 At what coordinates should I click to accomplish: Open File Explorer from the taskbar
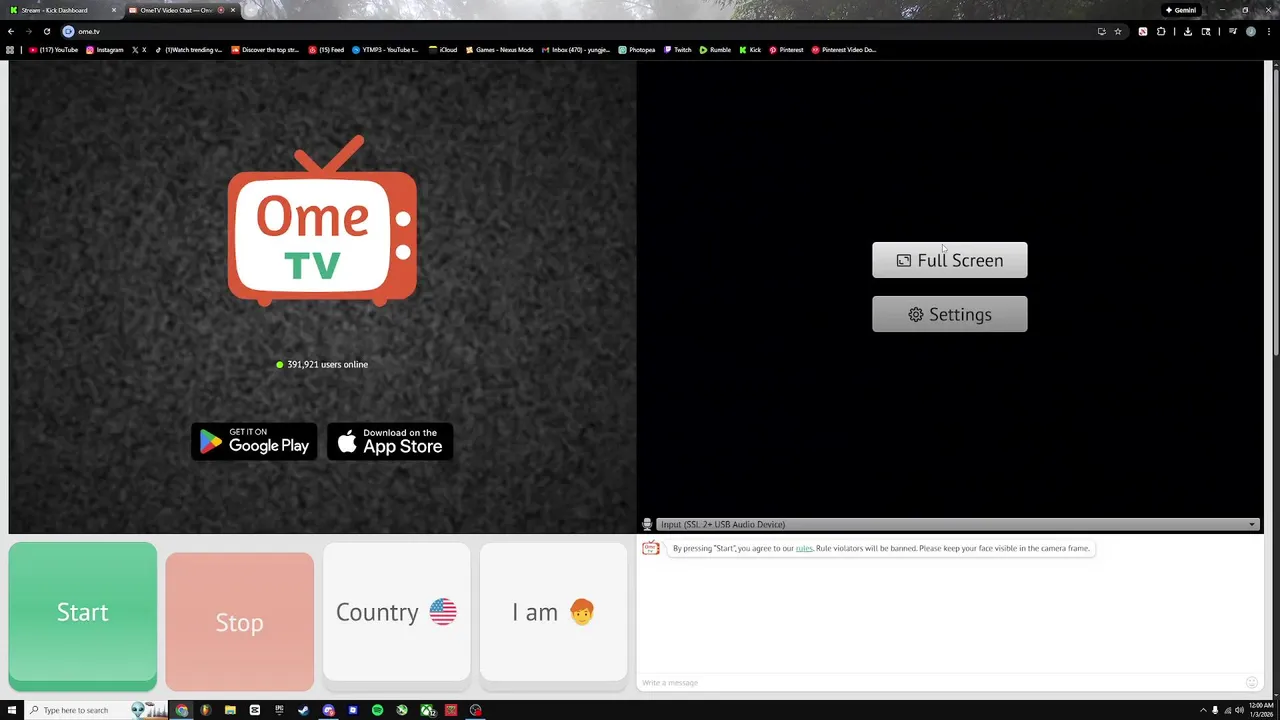[x=230, y=710]
